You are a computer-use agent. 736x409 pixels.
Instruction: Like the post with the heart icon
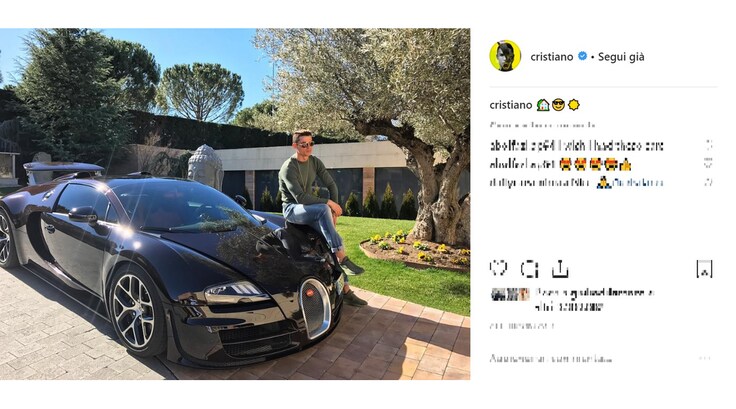point(498,268)
